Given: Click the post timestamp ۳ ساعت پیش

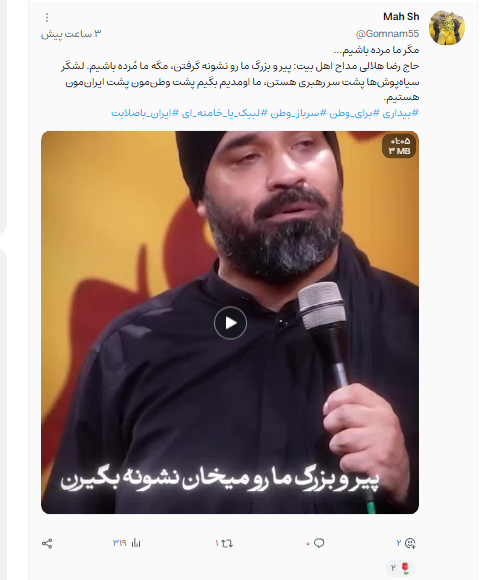Looking at the screenshot, I should point(71,34).
